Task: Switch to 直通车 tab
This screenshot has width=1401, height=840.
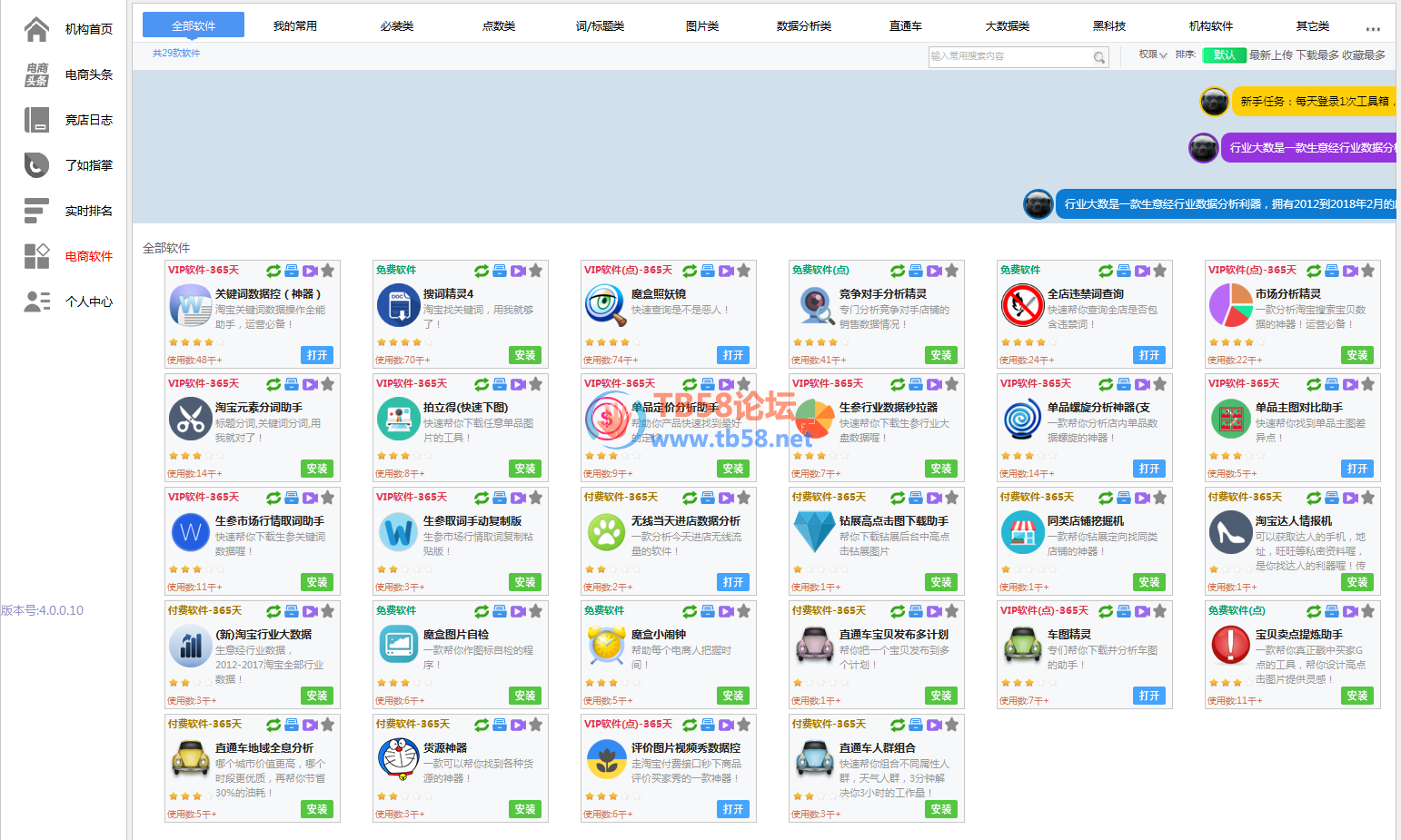Action: pyautogui.click(x=906, y=26)
